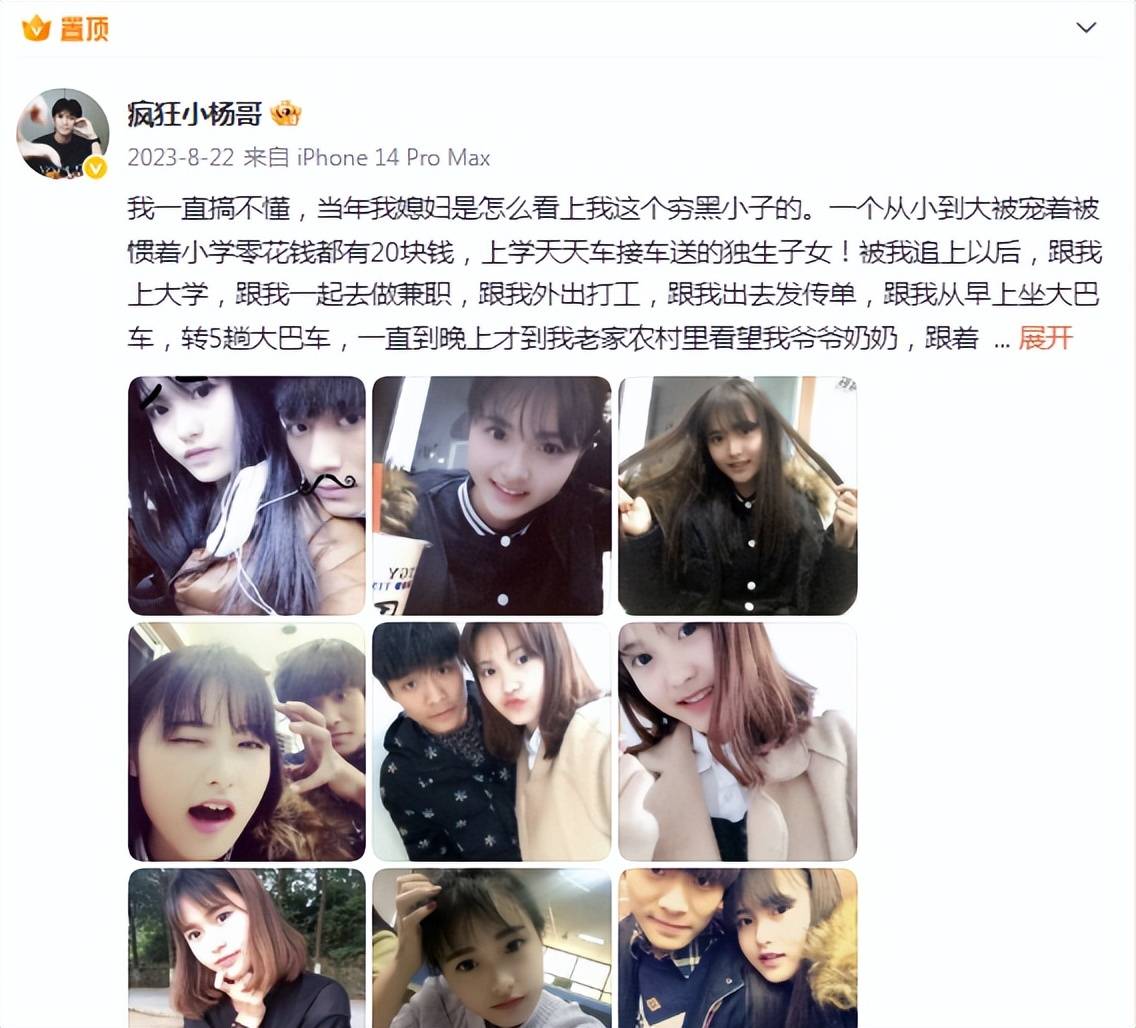Image resolution: width=1136 pixels, height=1028 pixels.
Task: Expand full post with 展开
Action: (x=1045, y=338)
